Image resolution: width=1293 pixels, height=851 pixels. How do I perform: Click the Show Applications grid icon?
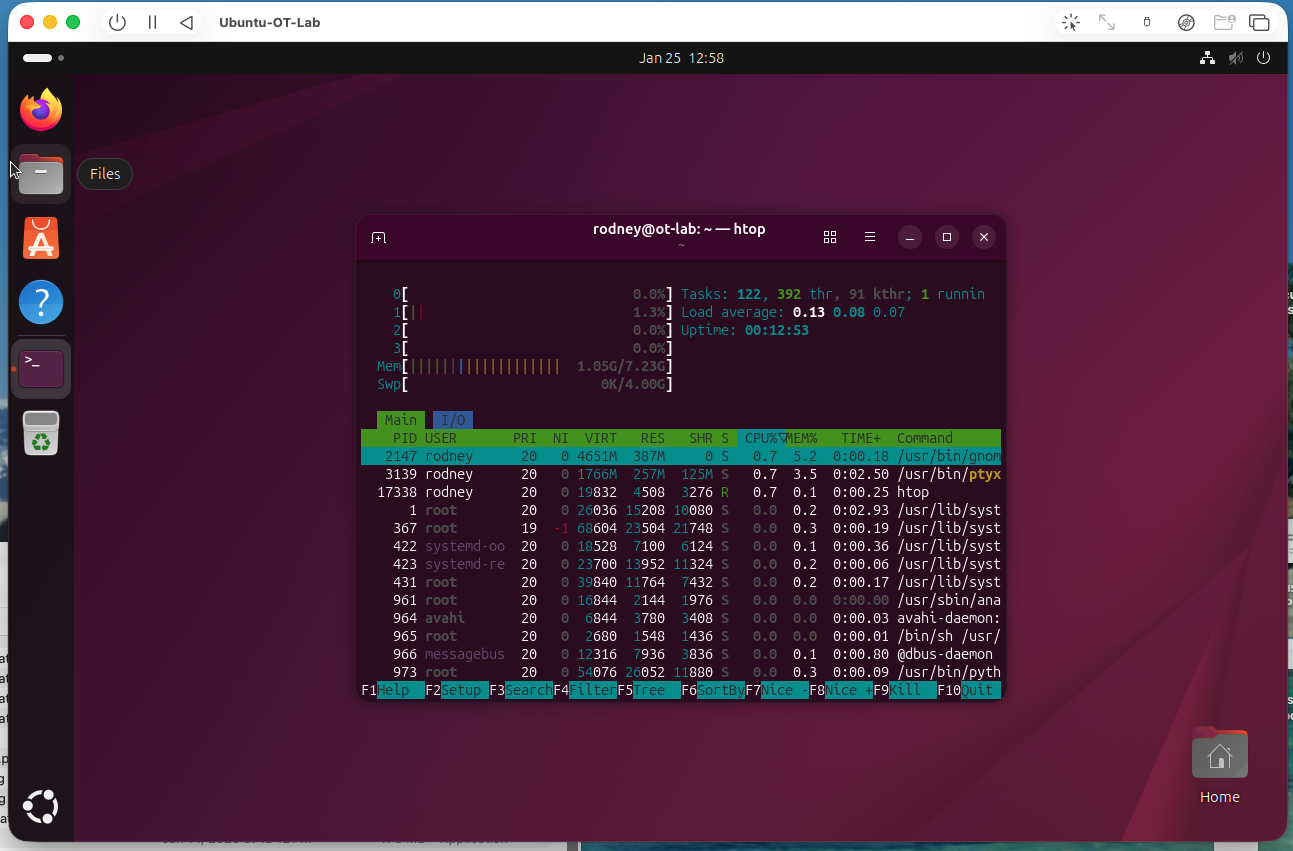pos(40,807)
